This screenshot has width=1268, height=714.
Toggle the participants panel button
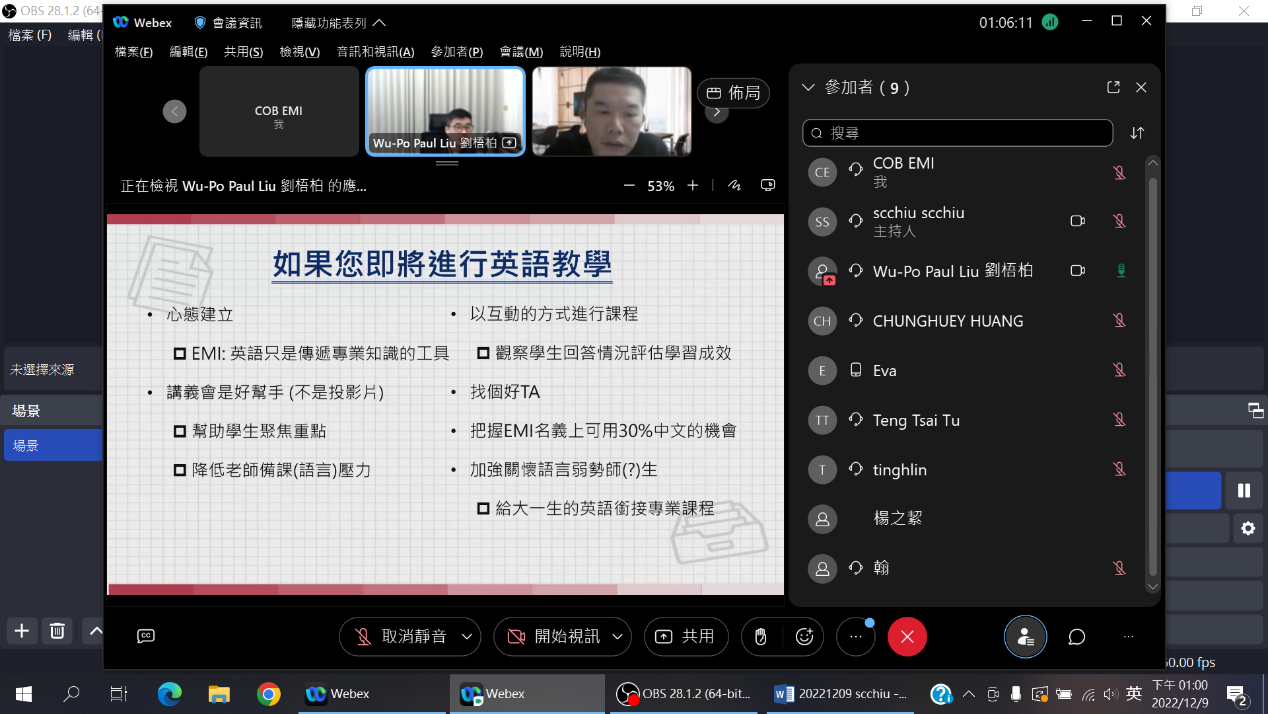(1025, 637)
